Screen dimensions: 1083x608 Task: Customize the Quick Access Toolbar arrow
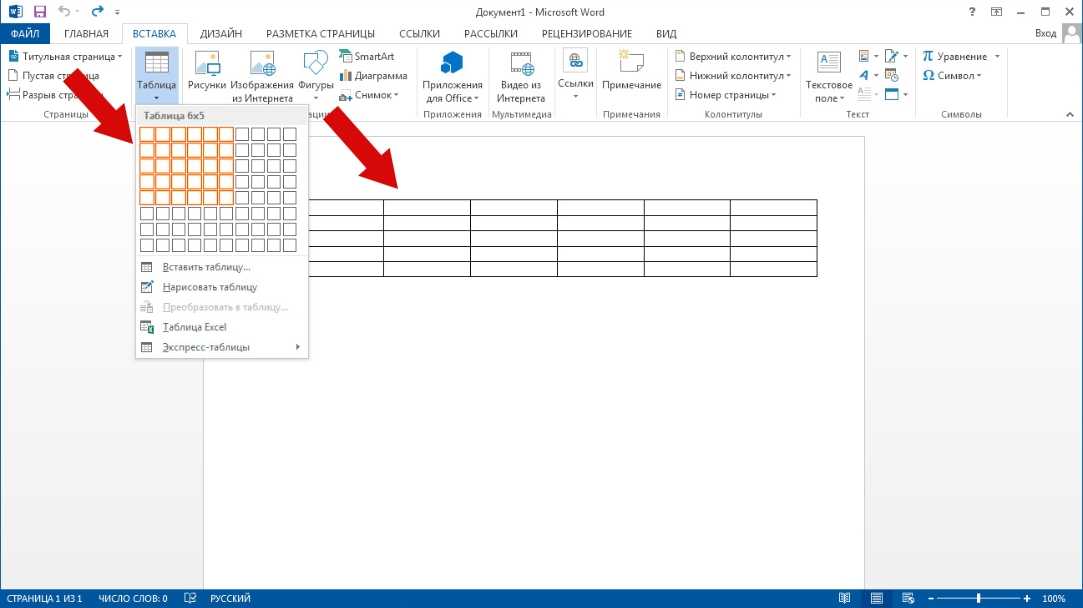[x=117, y=12]
